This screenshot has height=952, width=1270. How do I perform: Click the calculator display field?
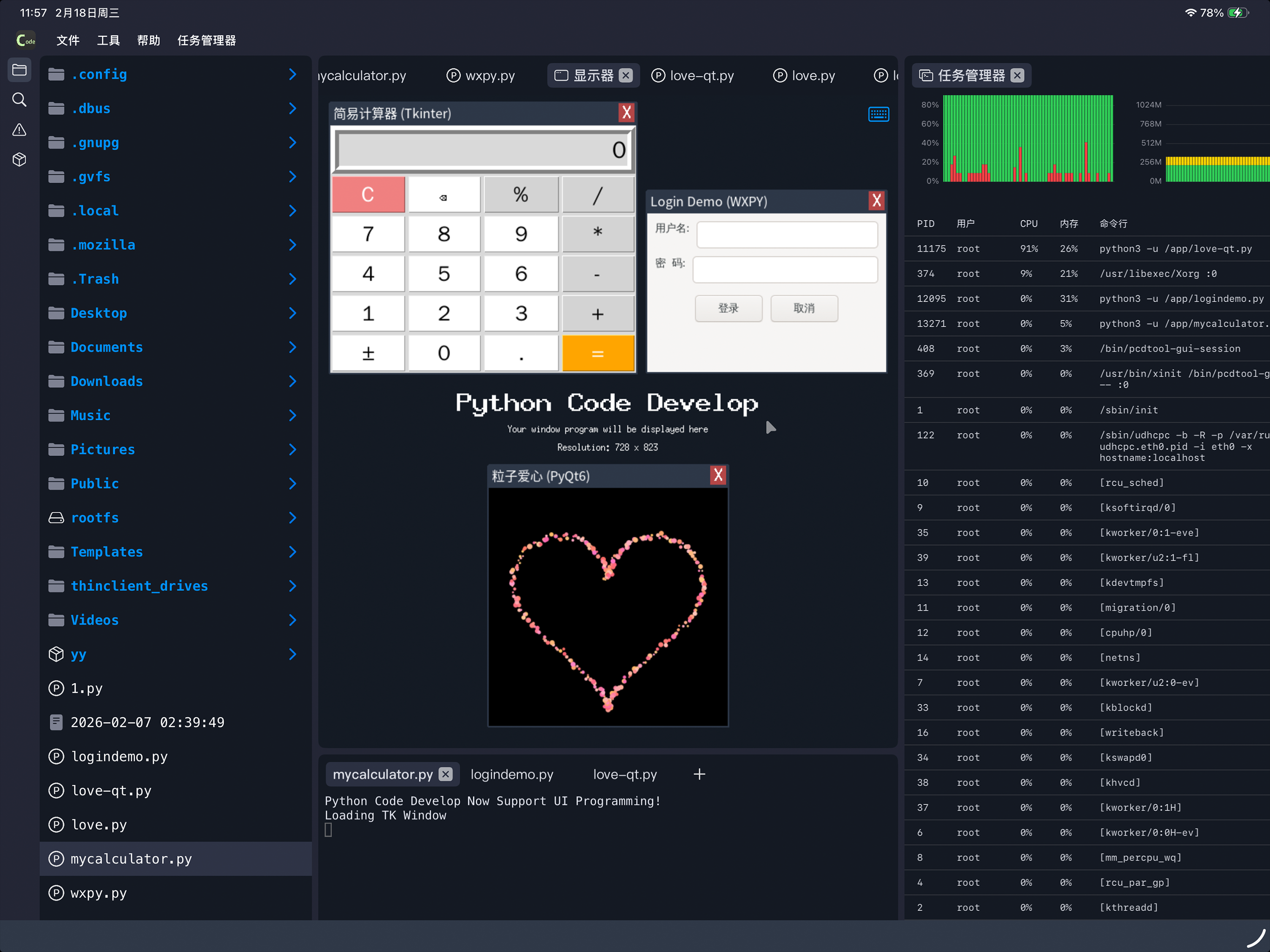coord(483,150)
